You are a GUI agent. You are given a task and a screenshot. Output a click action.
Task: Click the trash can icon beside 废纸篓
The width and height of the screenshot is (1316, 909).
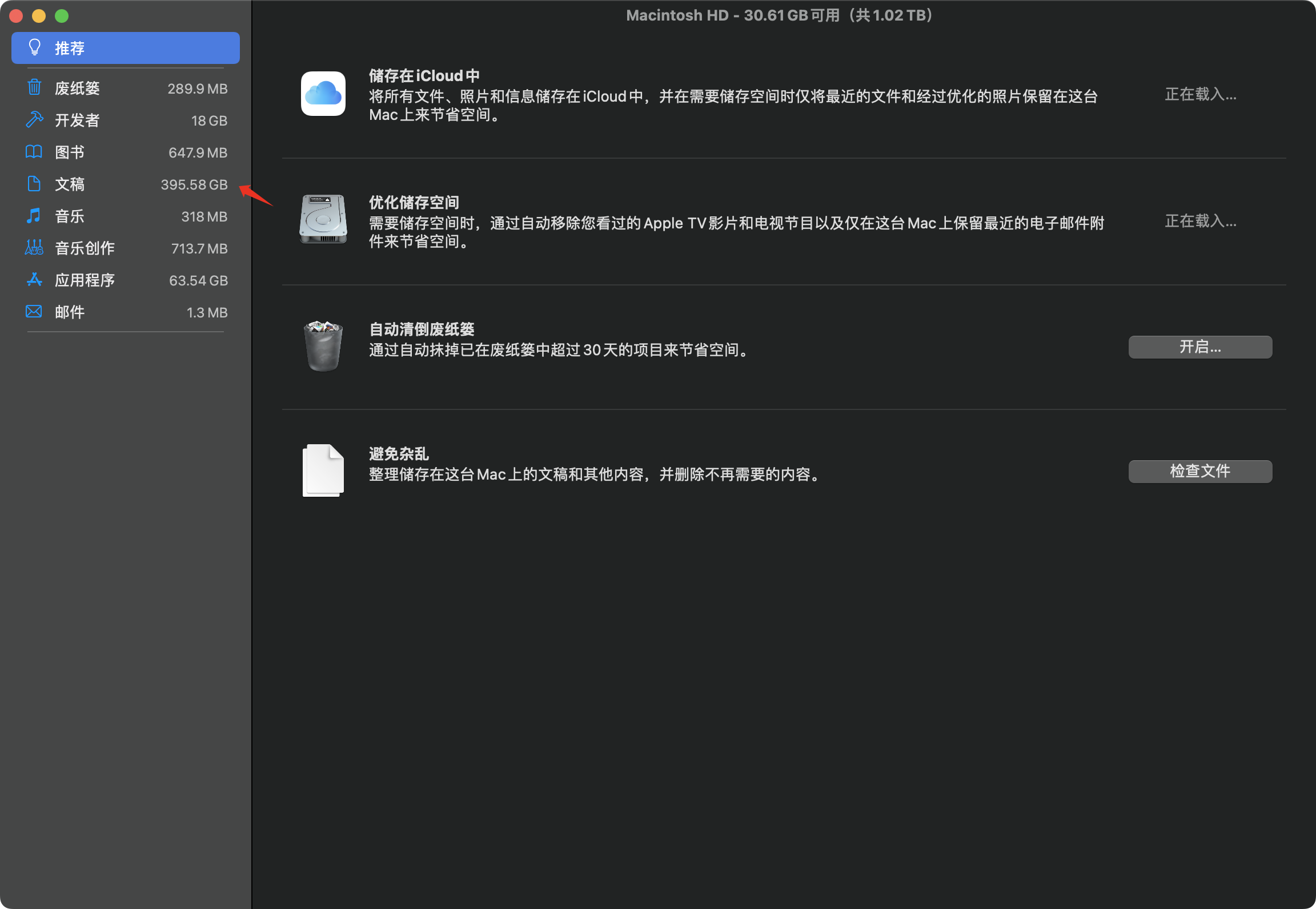pyautogui.click(x=34, y=87)
